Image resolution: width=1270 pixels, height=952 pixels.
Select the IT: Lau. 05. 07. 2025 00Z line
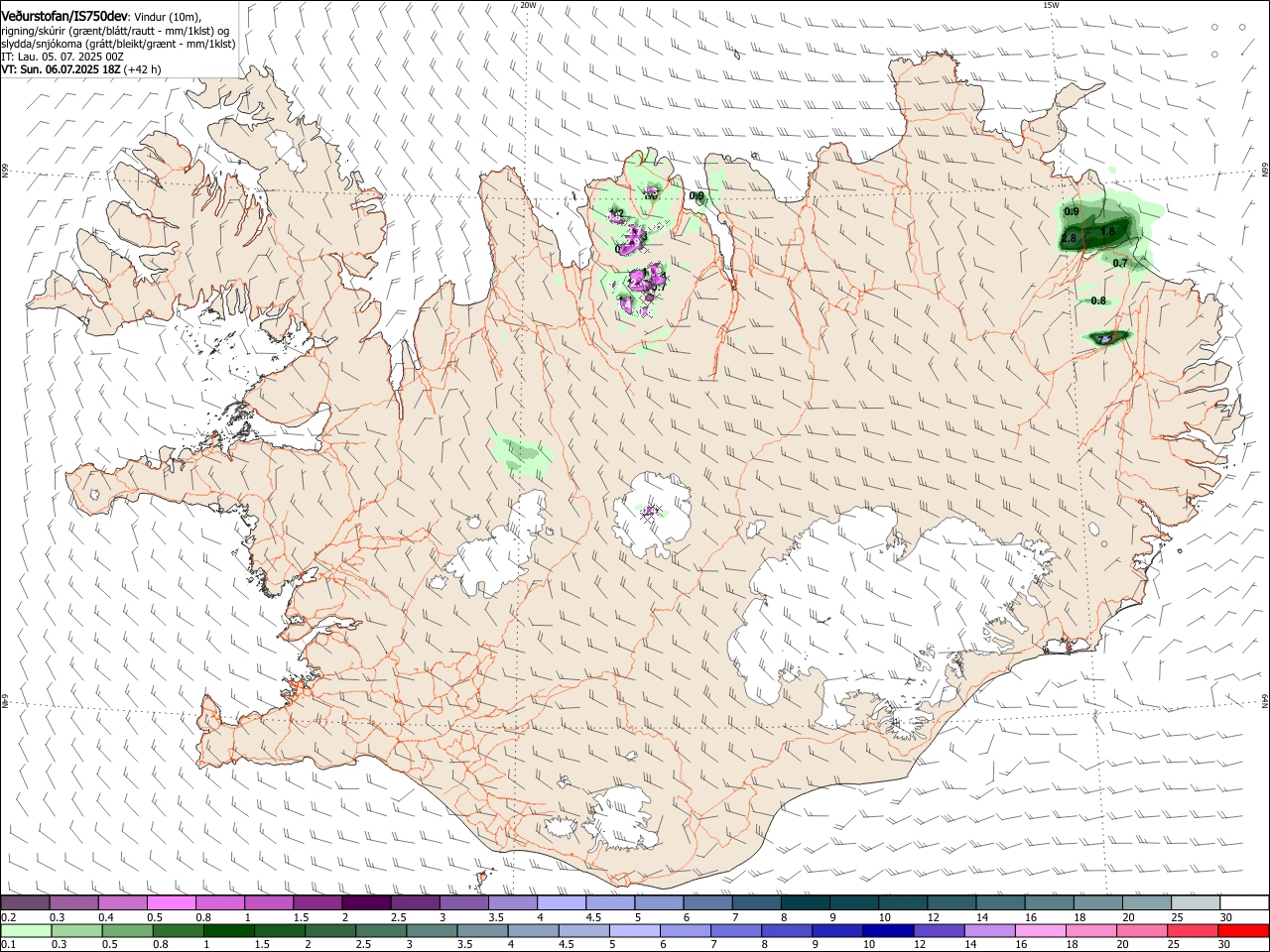pos(63,57)
